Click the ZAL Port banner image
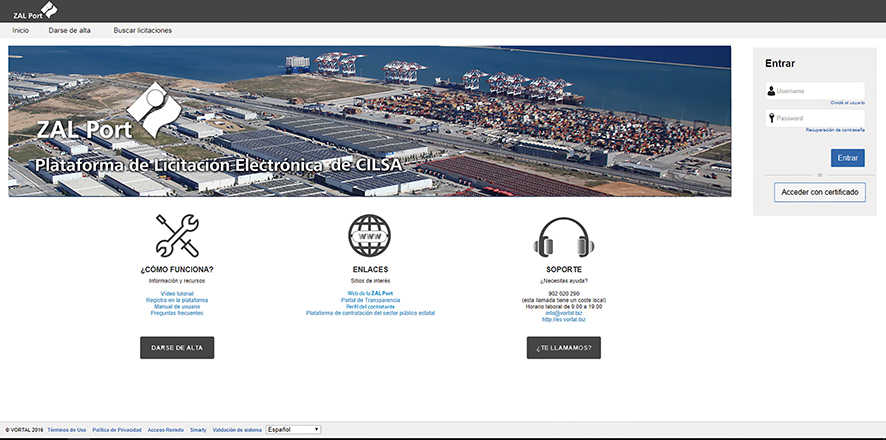This screenshot has width=886, height=440. point(370,121)
